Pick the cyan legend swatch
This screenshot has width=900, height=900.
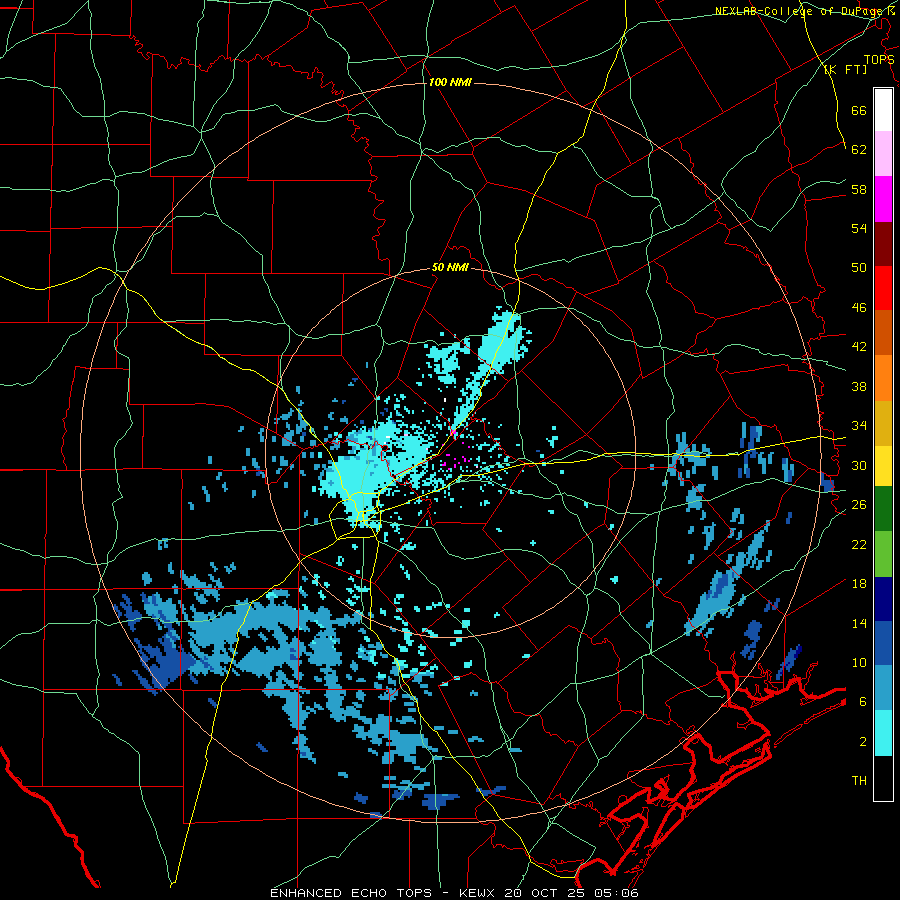[883, 733]
